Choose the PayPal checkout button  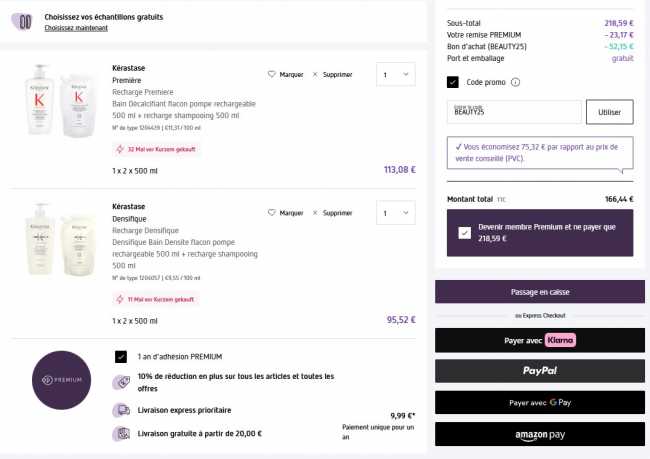pos(539,371)
